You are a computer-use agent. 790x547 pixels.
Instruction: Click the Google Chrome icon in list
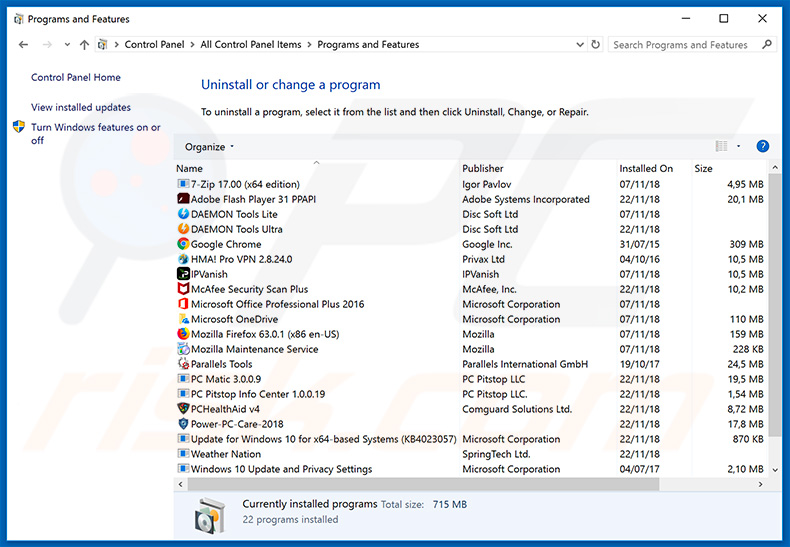[x=183, y=244]
